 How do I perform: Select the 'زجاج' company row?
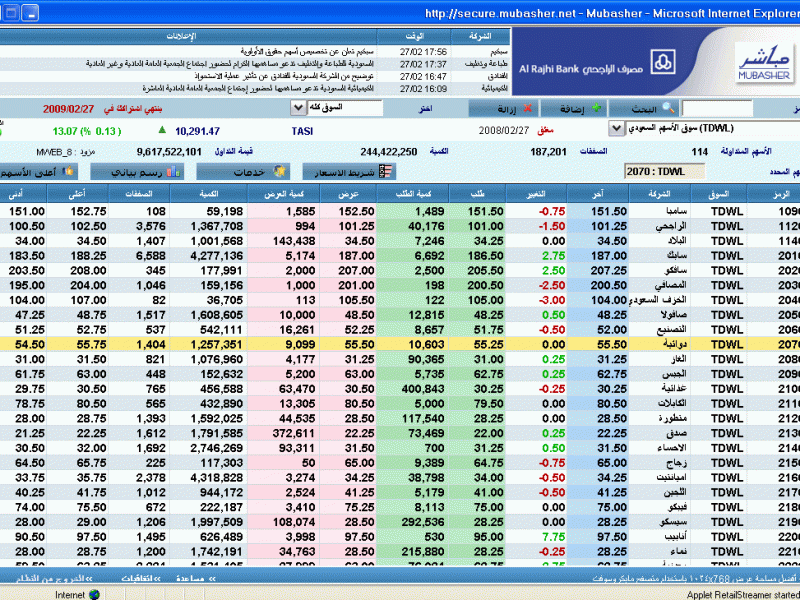point(400,463)
